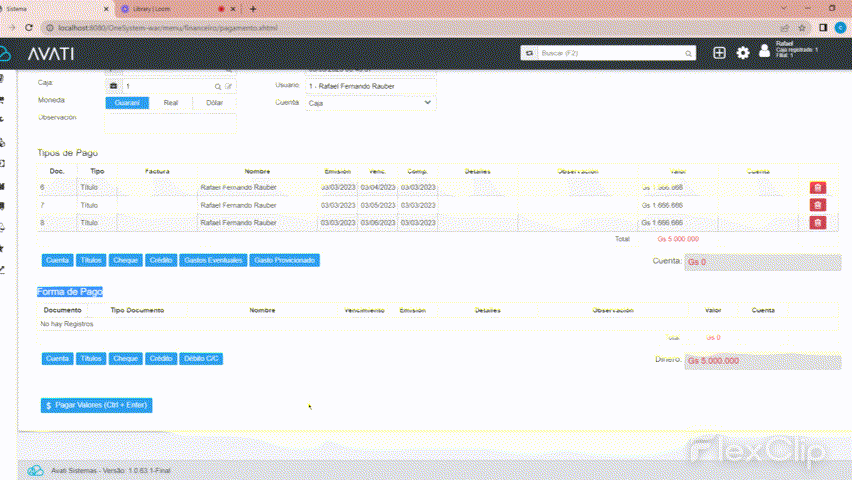Select Guaraní currency
852x480 pixels.
coord(127,103)
